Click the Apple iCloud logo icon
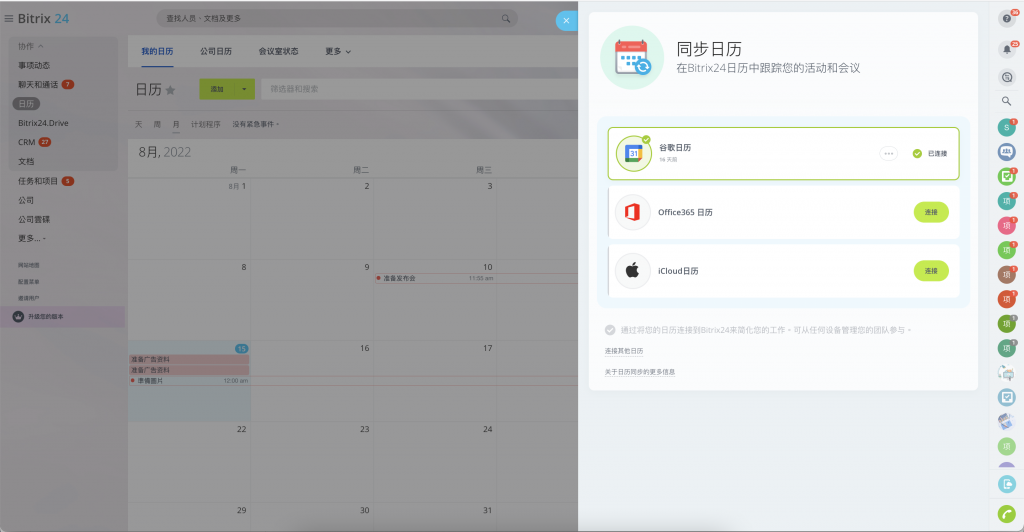Image resolution: width=1024 pixels, height=532 pixels. (632, 271)
